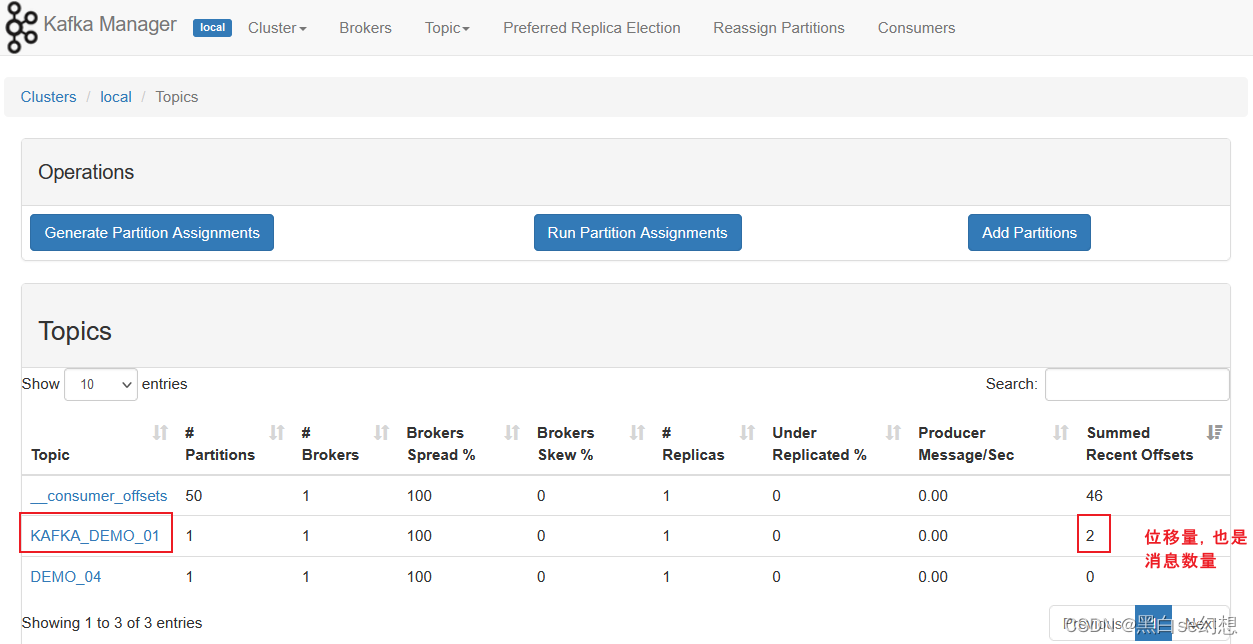Image resolution: width=1253 pixels, height=644 pixels.
Task: Click the Under Replicated % header
Action: [x=819, y=444]
